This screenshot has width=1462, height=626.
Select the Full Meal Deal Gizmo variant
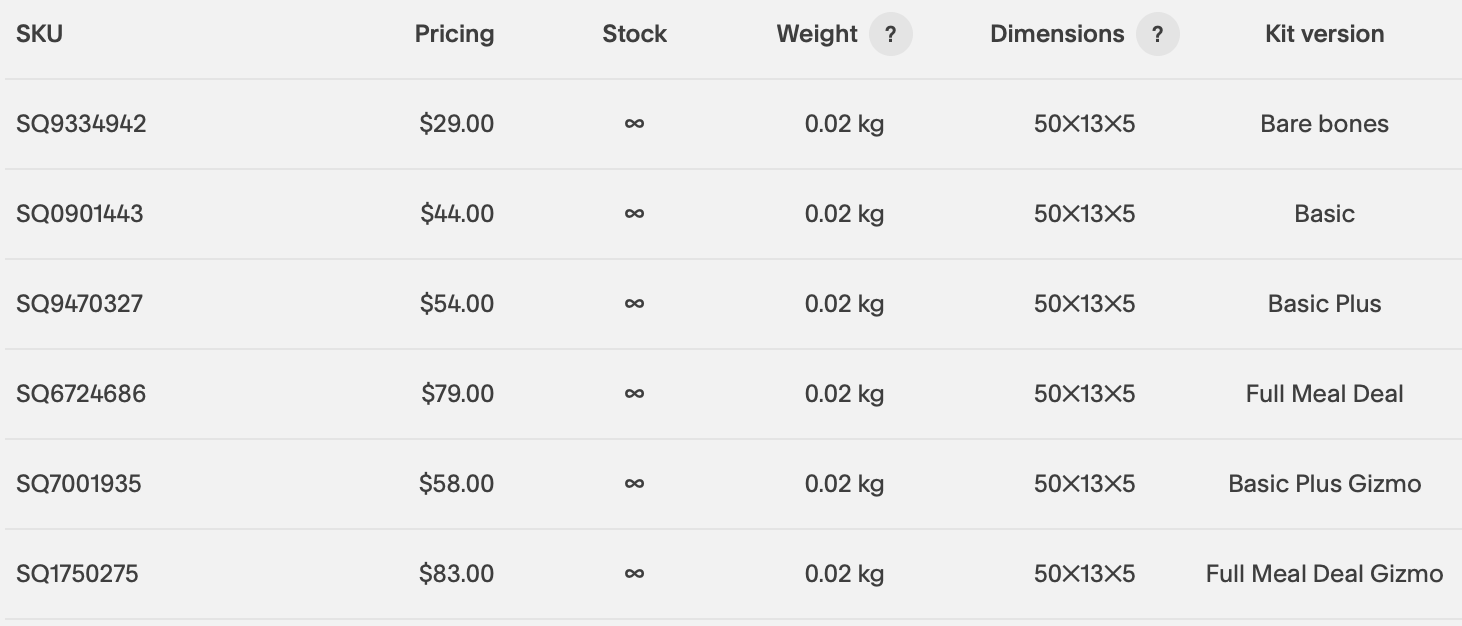(1325, 574)
